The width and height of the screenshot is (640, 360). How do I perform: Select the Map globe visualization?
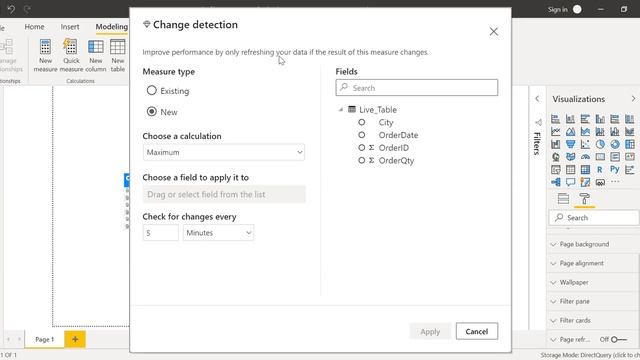(x=556, y=157)
